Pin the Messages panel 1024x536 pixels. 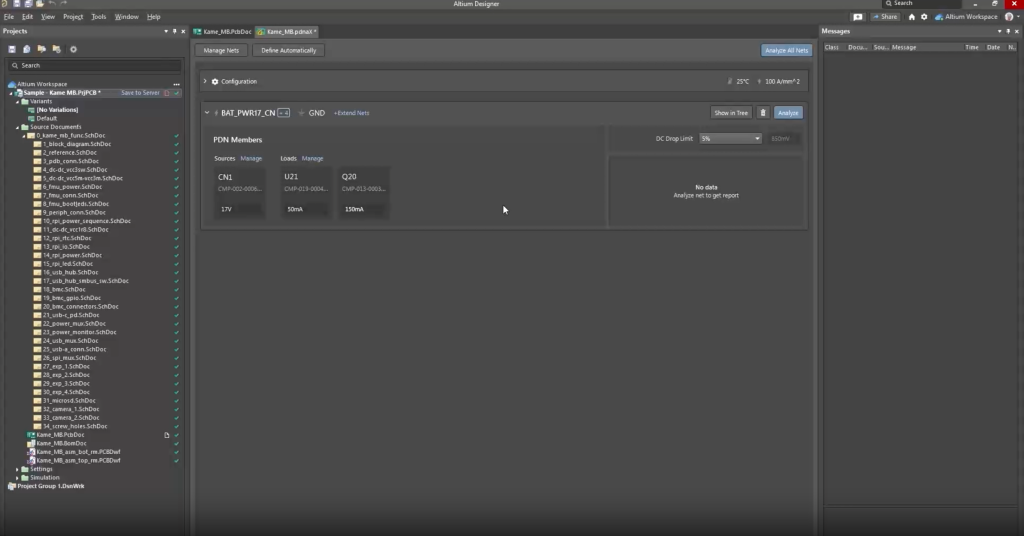[1007, 31]
